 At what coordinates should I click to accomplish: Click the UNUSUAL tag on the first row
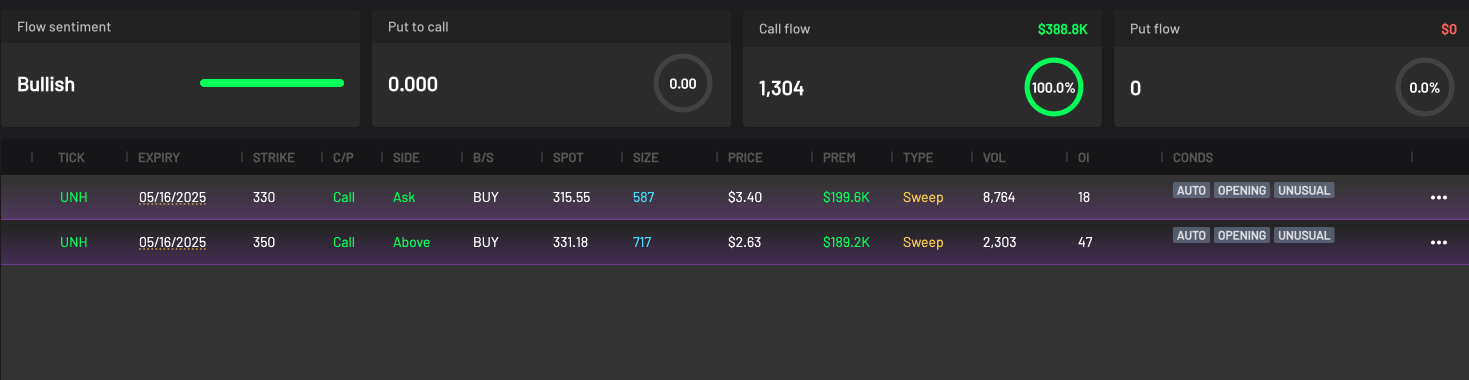point(1304,190)
